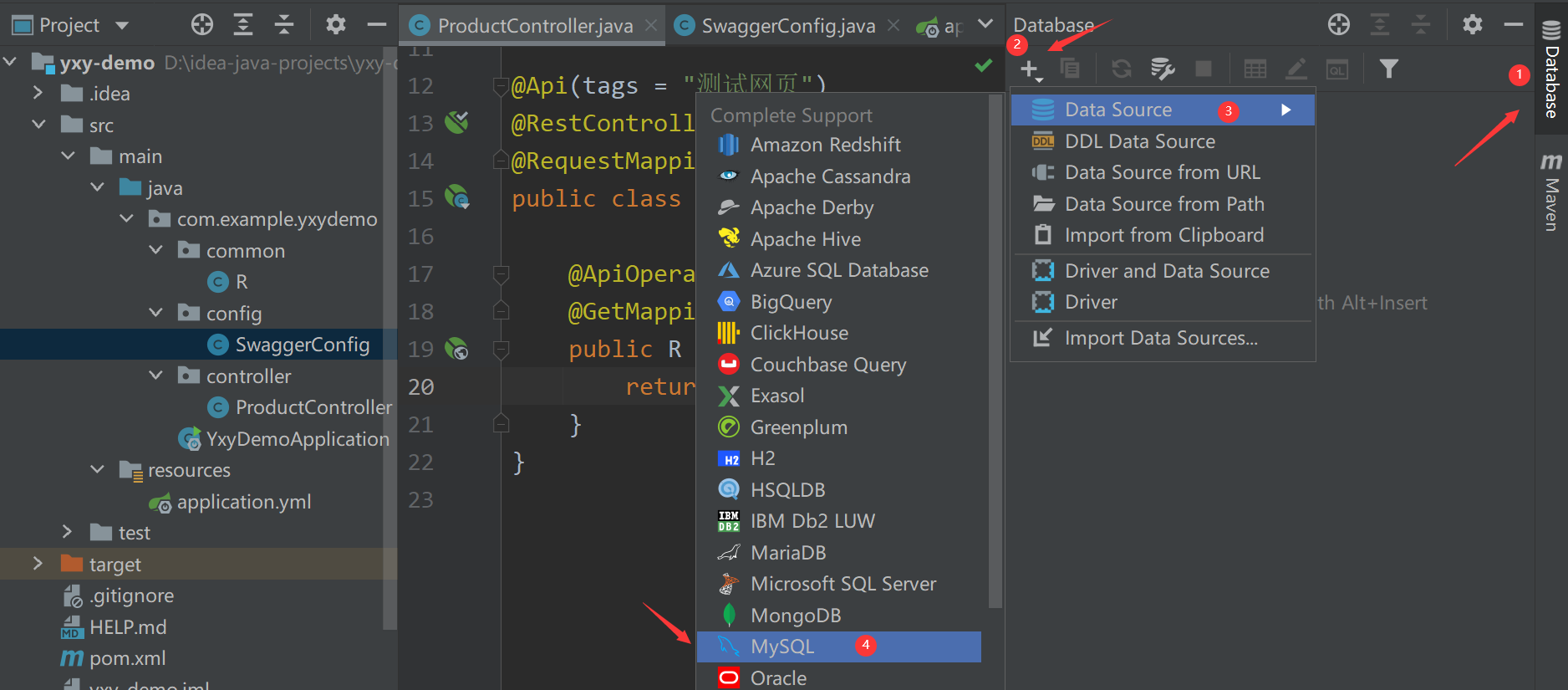The height and width of the screenshot is (690, 1568).
Task: Choose Driver and Data Source
Action: [1163, 271]
